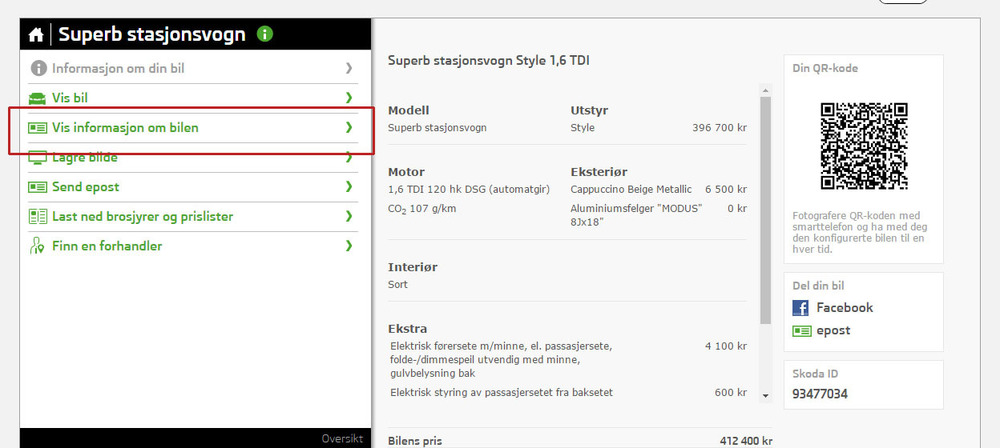
Task: Click the car icon next to Vis bil
Action: pyautogui.click(x=38, y=98)
